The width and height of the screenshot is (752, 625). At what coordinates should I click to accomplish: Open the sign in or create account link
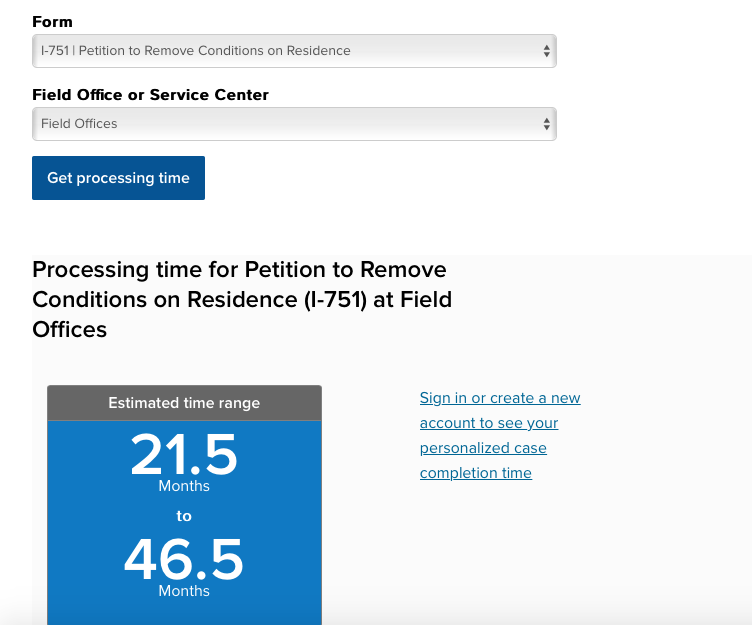[x=500, y=435]
